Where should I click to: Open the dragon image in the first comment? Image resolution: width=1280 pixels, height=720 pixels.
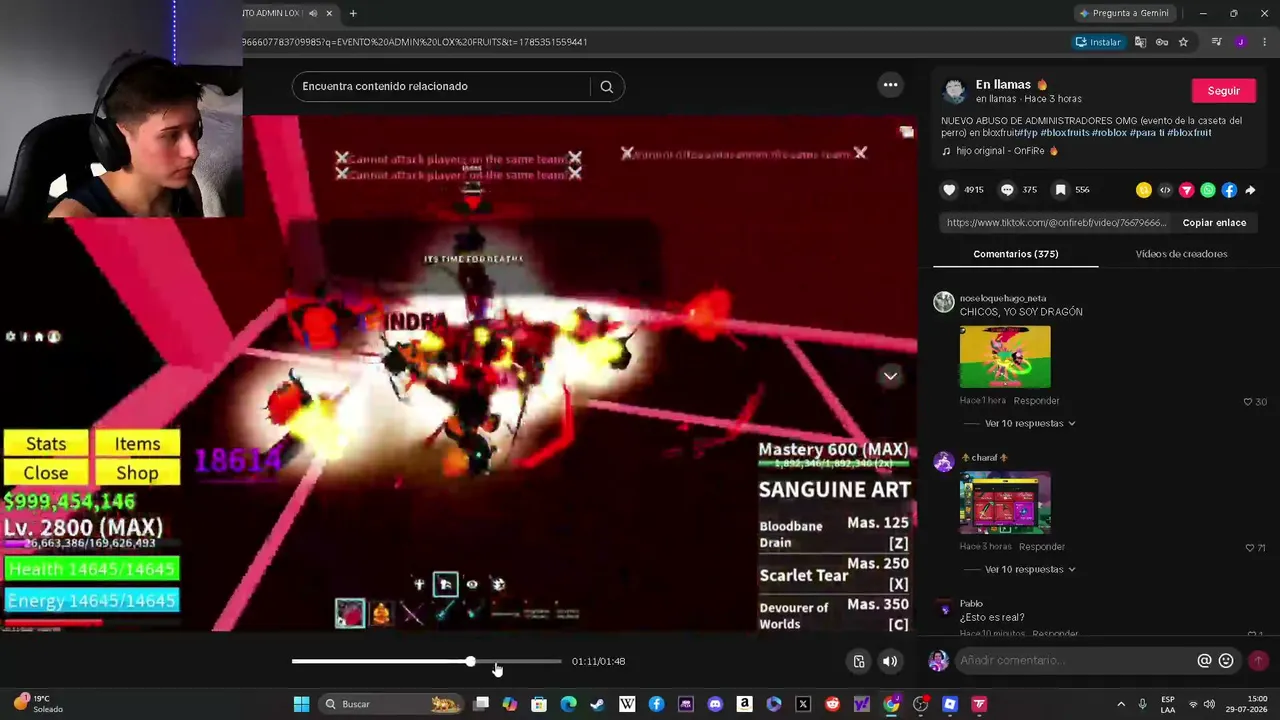coord(1005,357)
